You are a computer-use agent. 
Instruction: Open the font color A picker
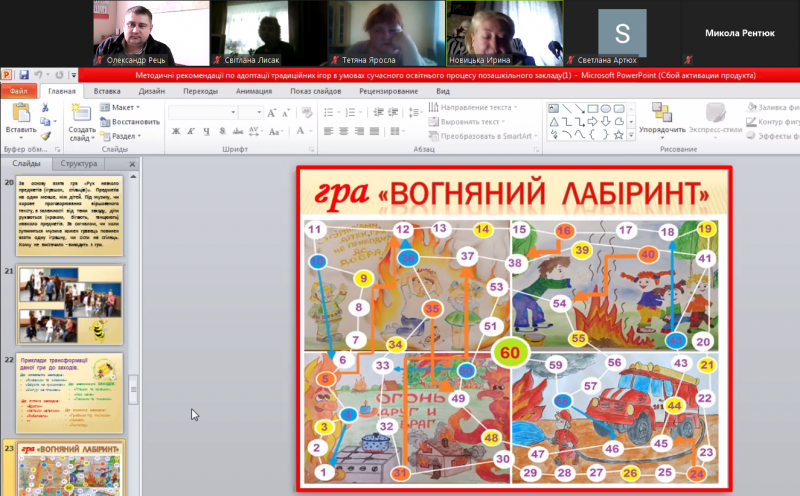coord(303,131)
